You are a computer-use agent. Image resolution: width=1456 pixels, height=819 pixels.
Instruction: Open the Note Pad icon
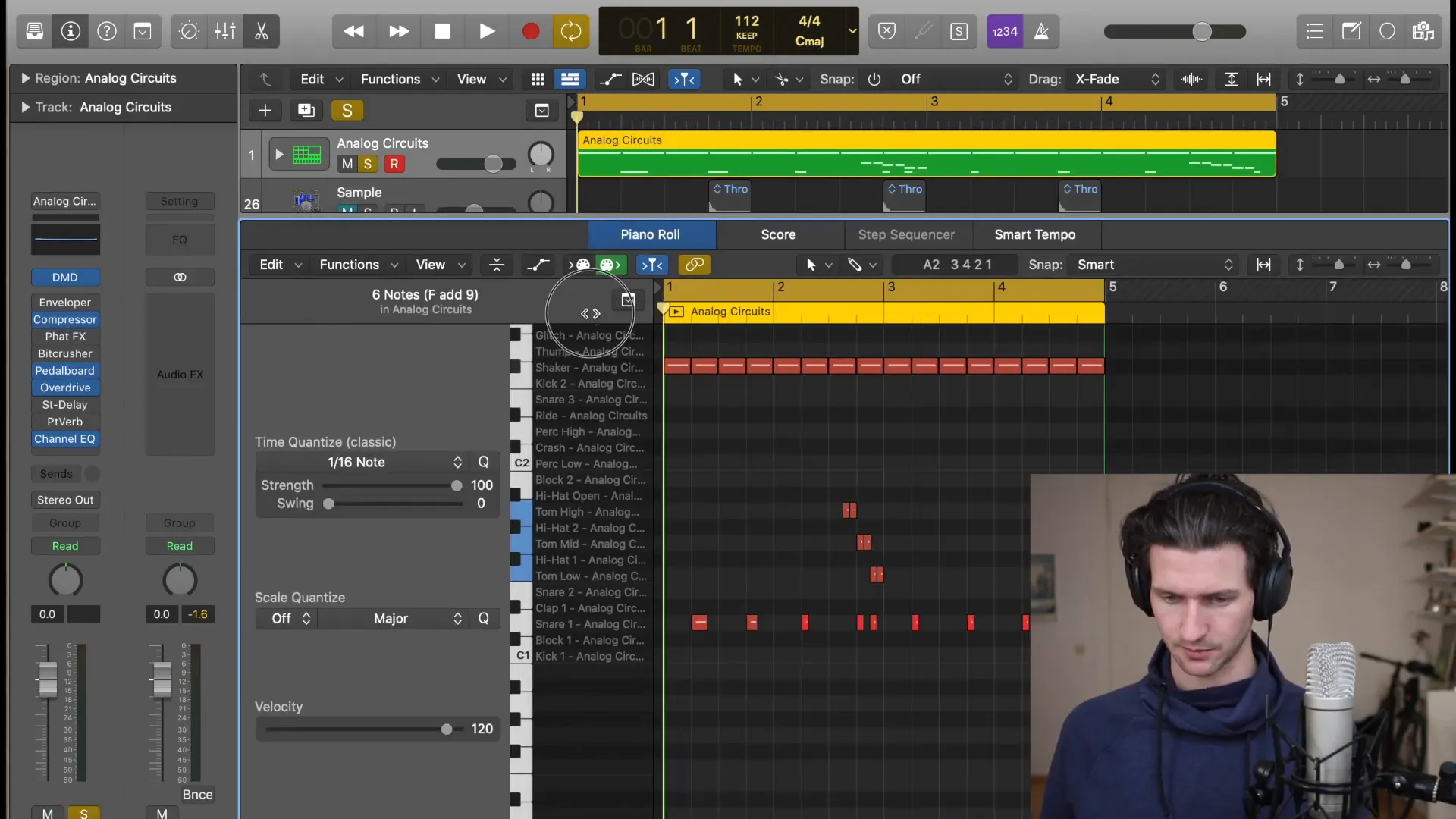tap(1351, 31)
